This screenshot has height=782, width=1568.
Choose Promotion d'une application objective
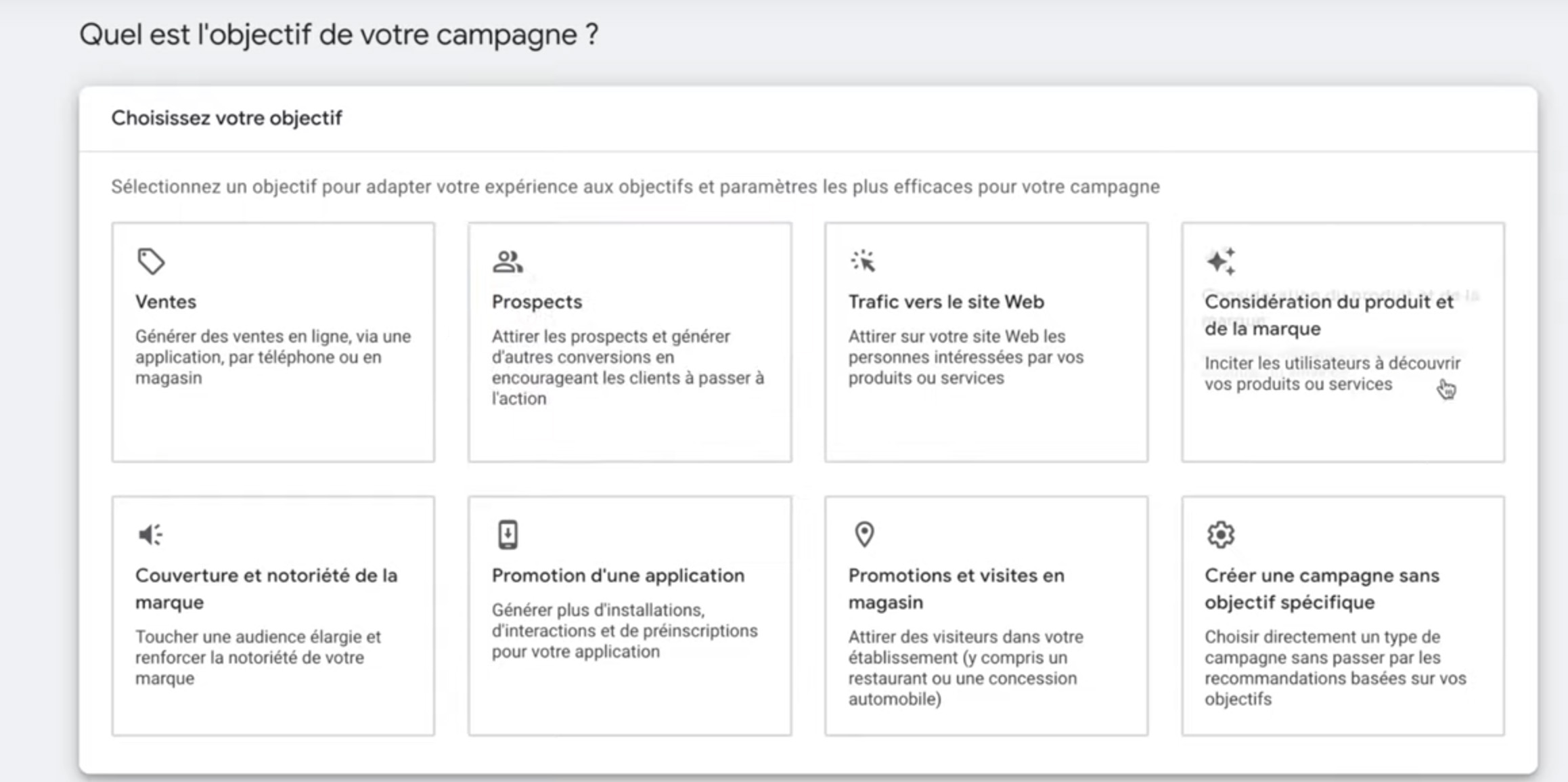pos(618,575)
